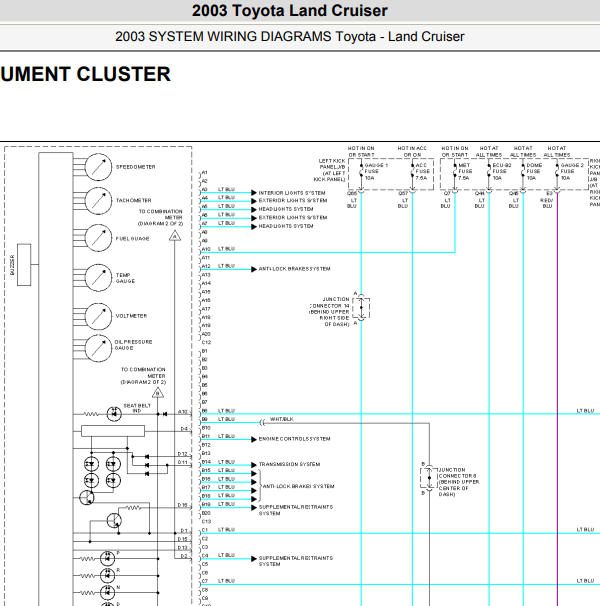Click the "UMENT CLUSTER" heading

(85, 74)
